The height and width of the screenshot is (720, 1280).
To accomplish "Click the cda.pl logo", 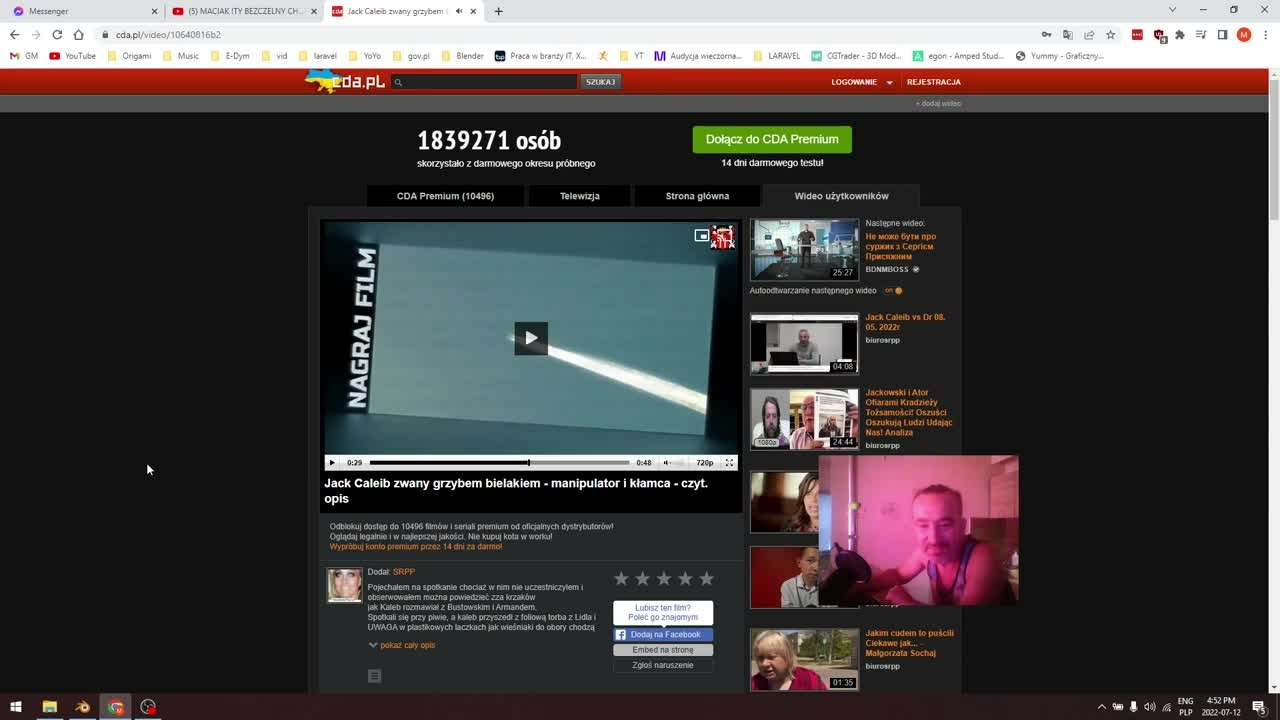I will tap(346, 82).
